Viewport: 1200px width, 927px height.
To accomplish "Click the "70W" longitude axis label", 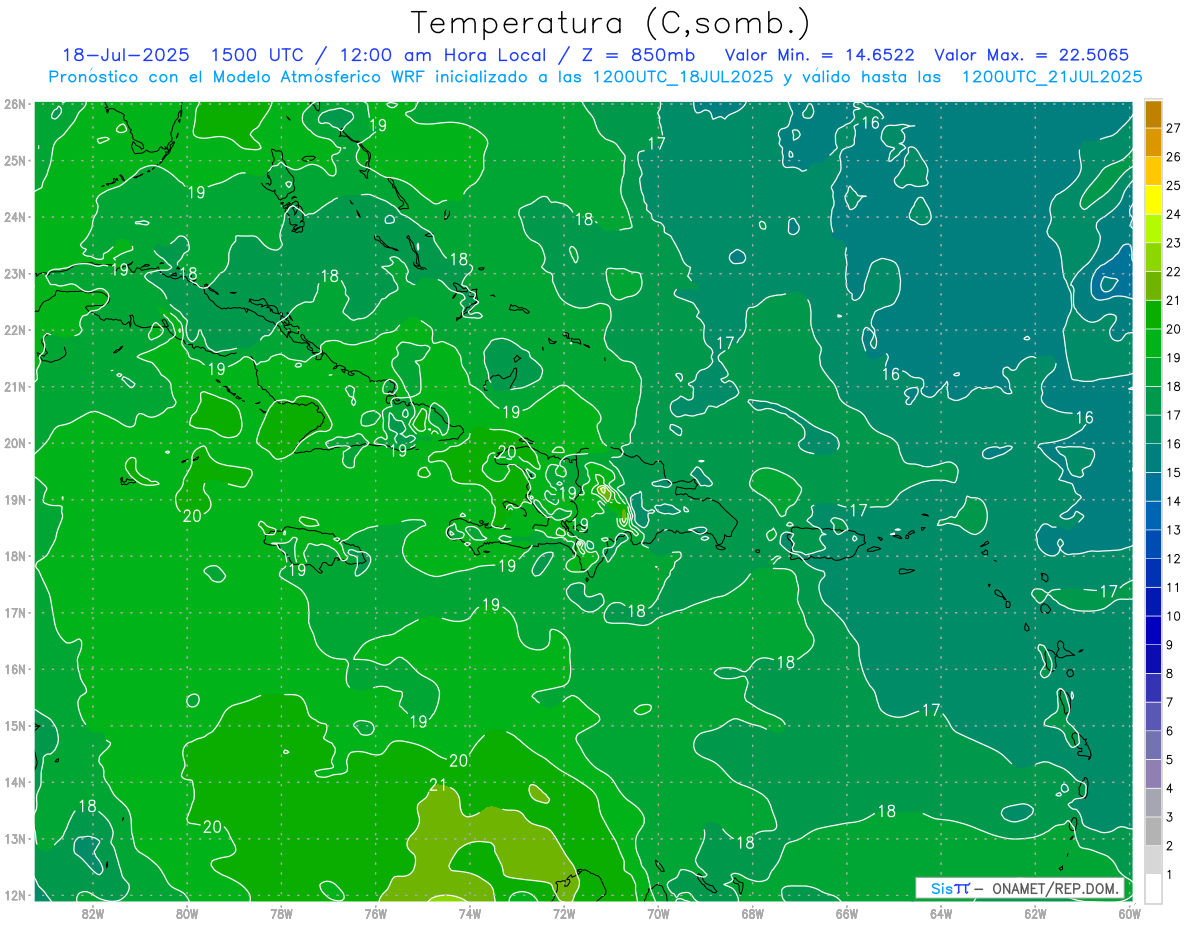I will coord(658,913).
